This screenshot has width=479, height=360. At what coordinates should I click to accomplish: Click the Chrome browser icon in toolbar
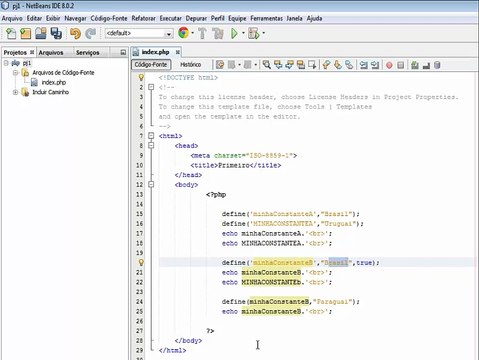click(183, 33)
